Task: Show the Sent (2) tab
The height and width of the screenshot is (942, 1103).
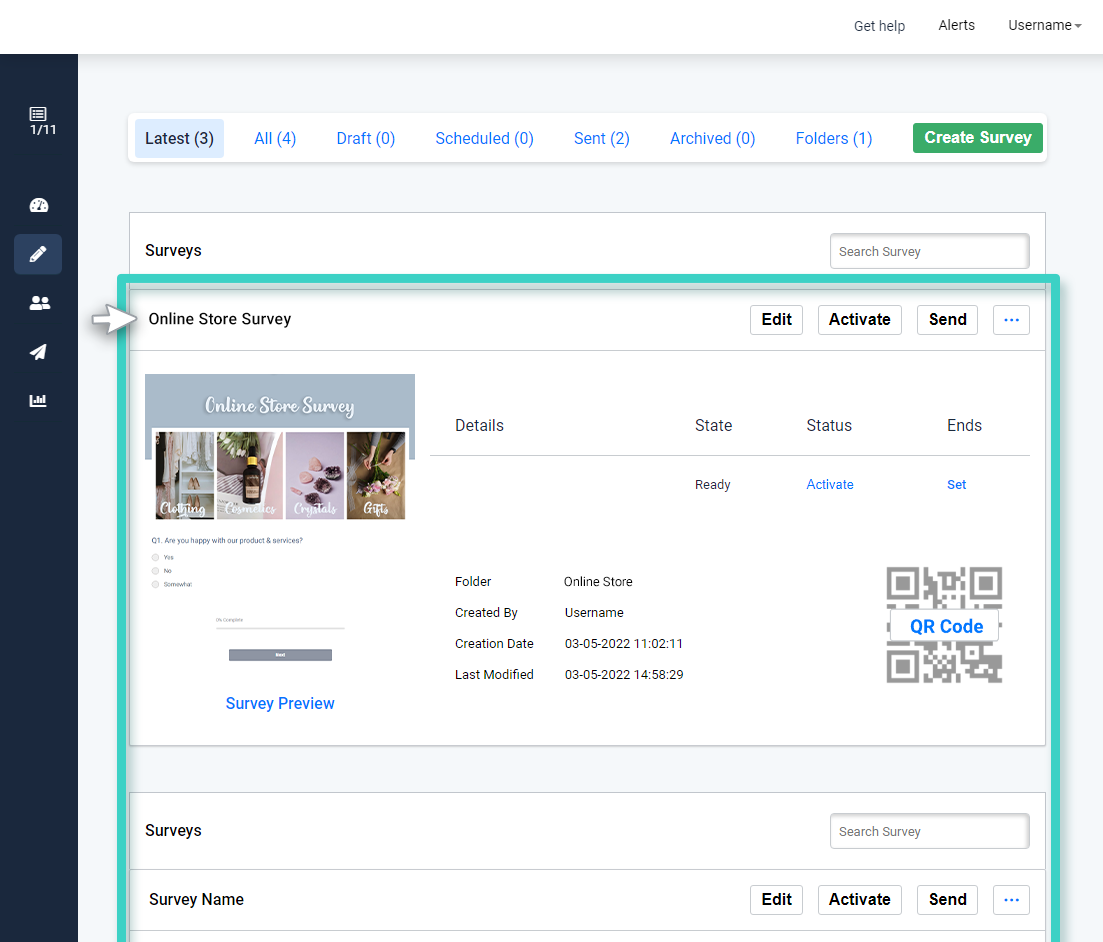Action: (x=601, y=139)
